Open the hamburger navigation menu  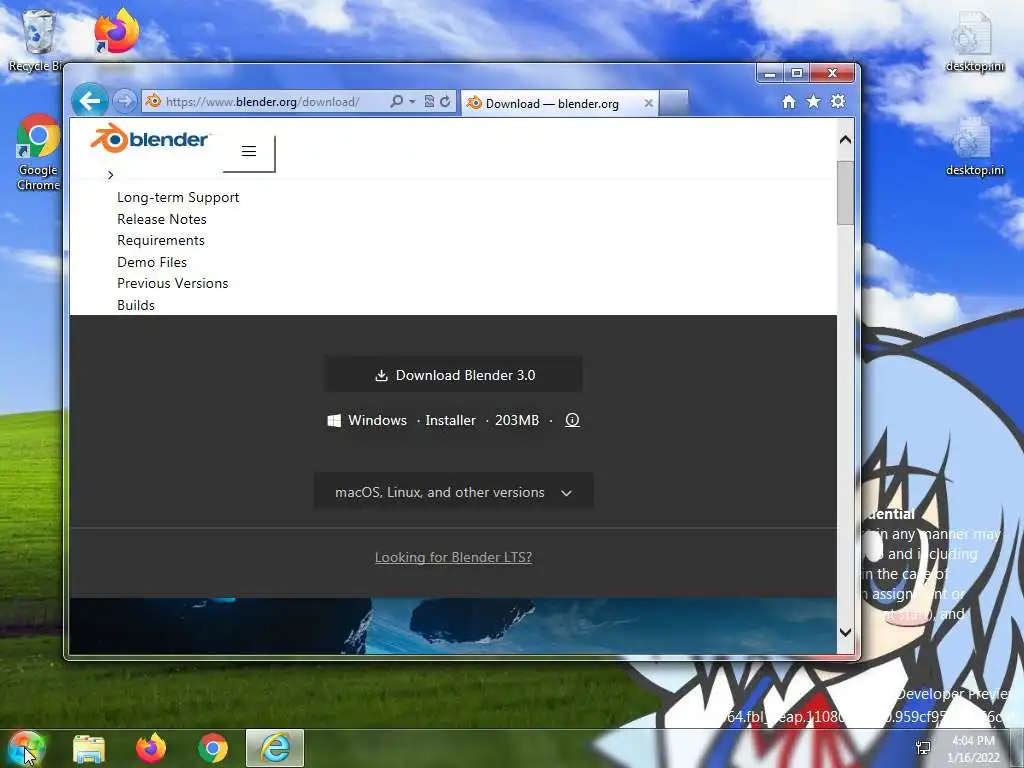coord(249,152)
